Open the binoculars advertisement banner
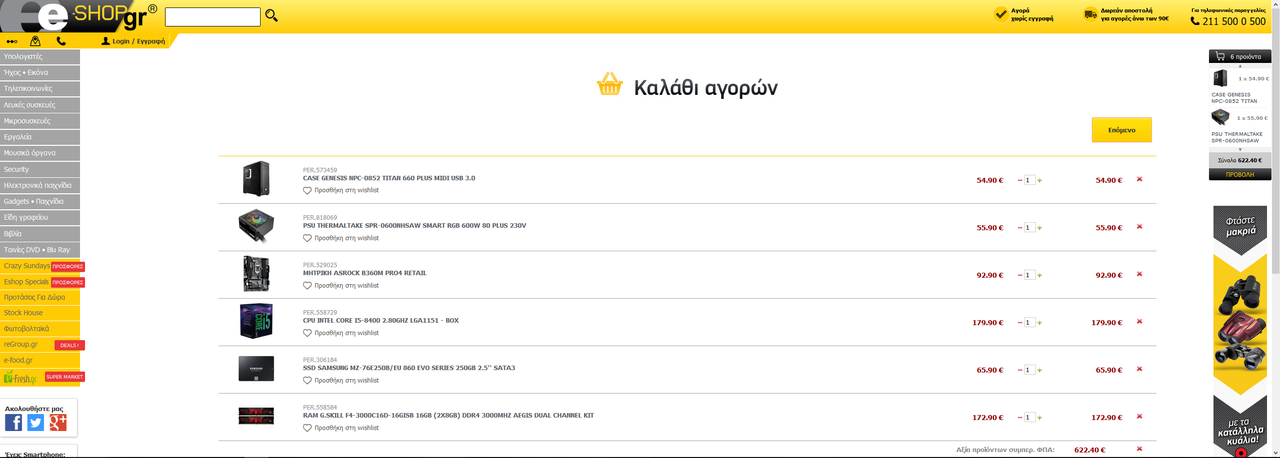This screenshot has height=458, width=1280. 1239,332
